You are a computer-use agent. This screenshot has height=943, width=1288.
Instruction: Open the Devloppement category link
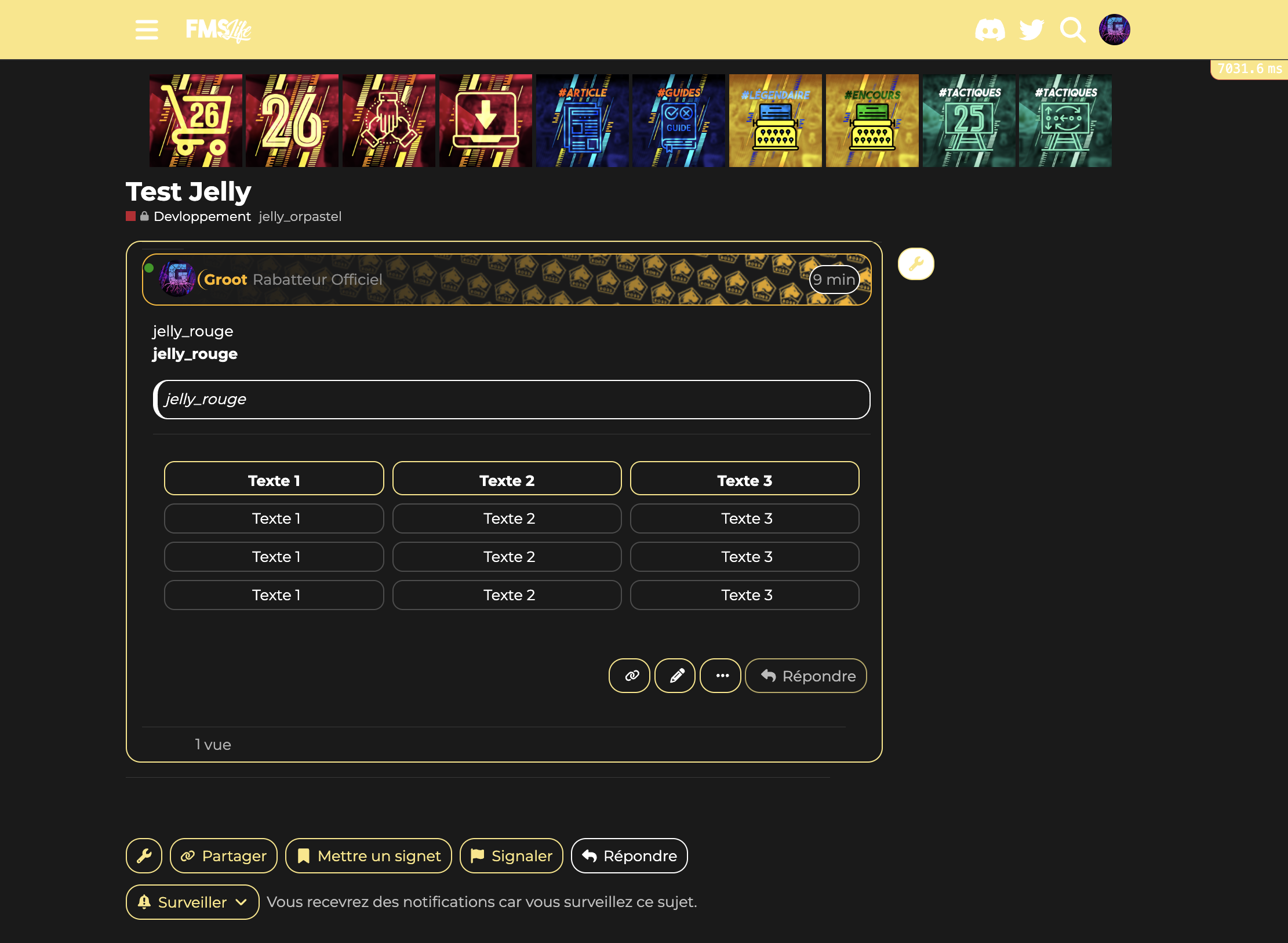(x=202, y=216)
